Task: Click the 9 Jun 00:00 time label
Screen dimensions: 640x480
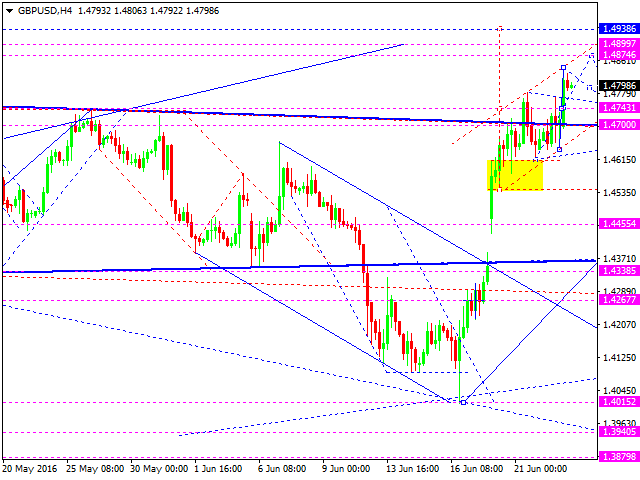Action: click(x=346, y=469)
